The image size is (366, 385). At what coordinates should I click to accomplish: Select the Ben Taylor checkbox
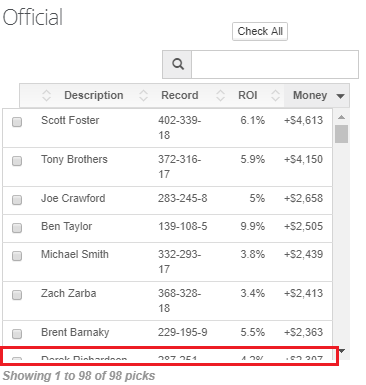pos(17,228)
